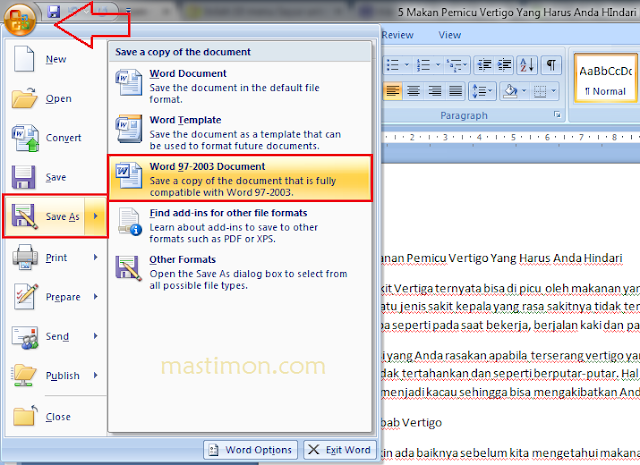Screen dimensions: 640x465
Task: Expand the Save As submenu arrow
Action: pos(96,216)
